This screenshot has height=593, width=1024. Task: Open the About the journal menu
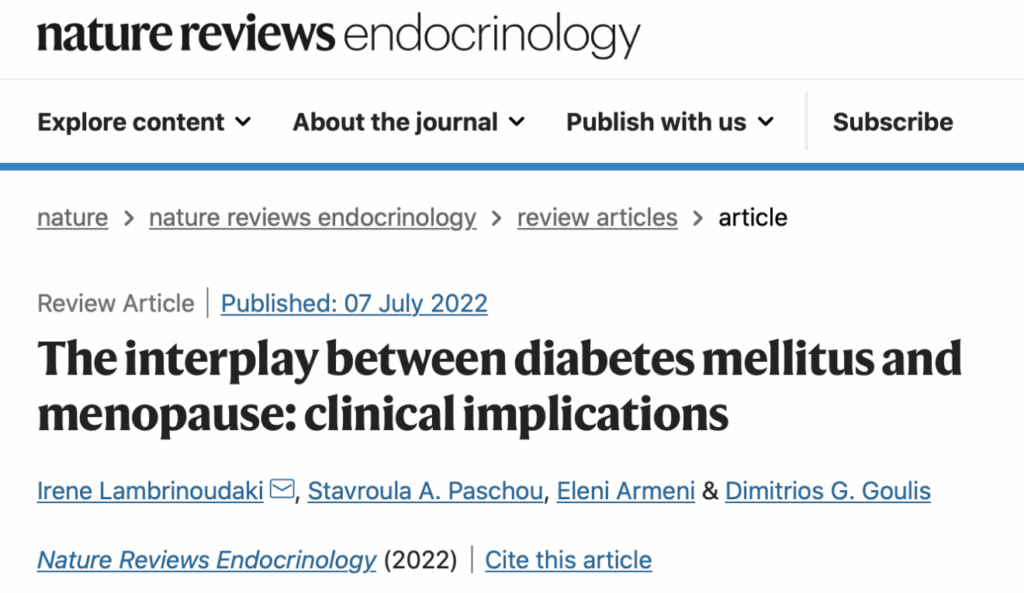(x=408, y=122)
